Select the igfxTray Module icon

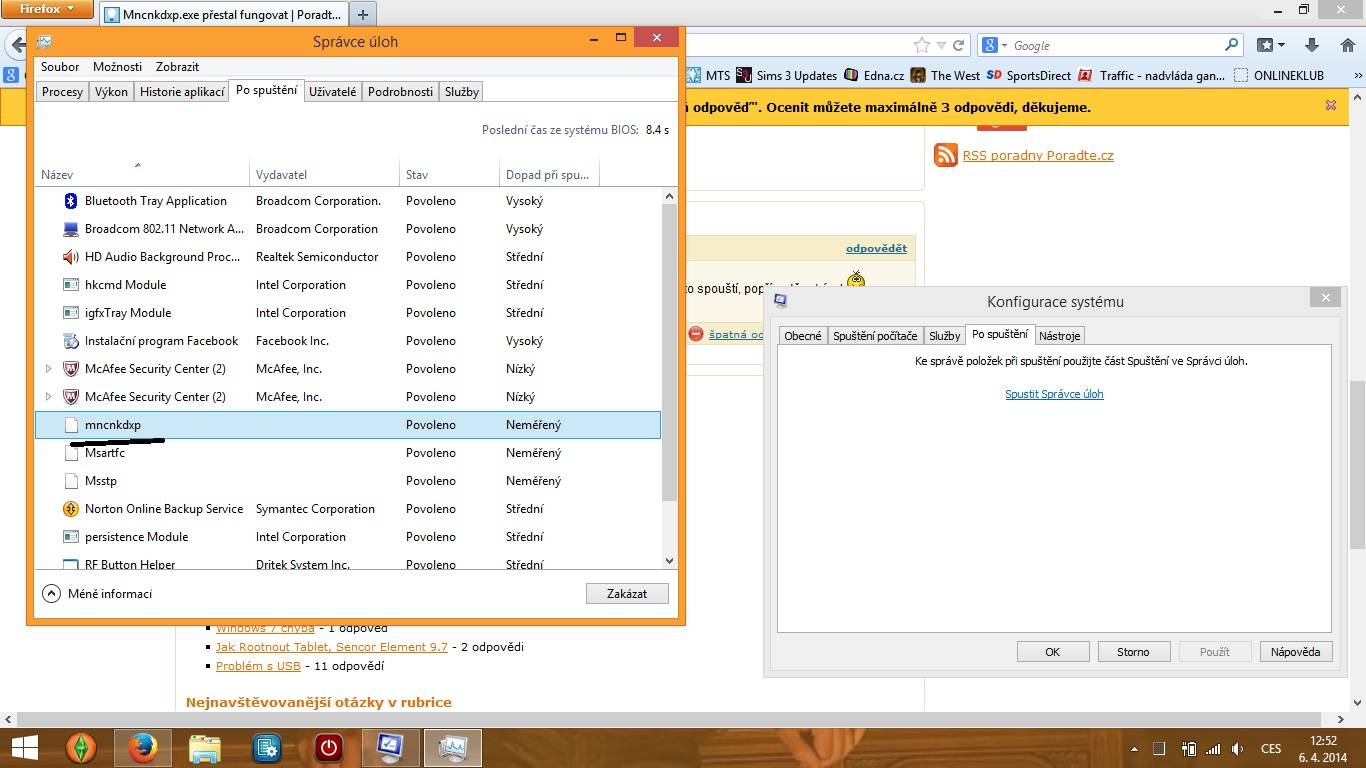tap(71, 313)
